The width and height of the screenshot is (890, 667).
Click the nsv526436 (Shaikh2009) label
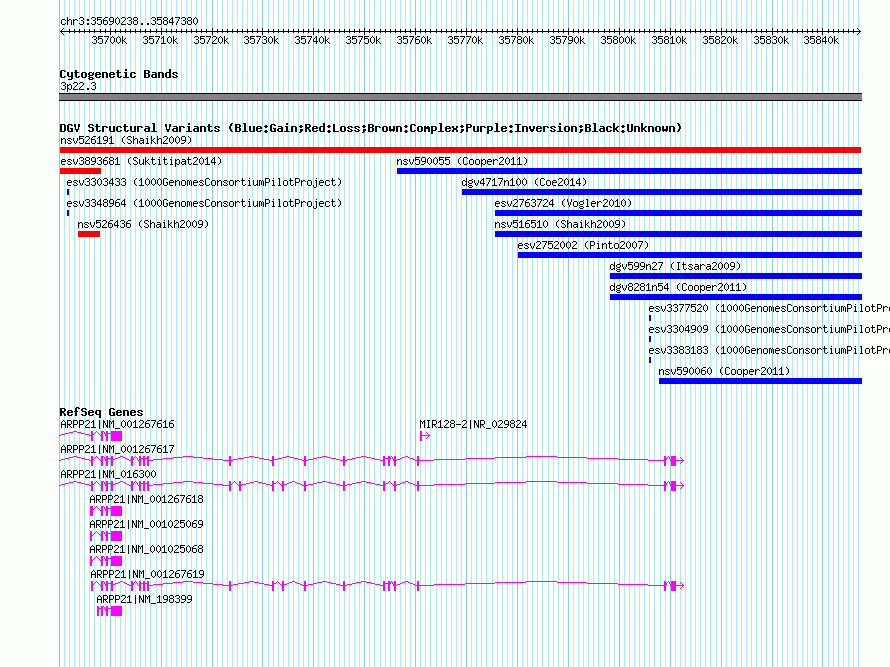pos(143,224)
